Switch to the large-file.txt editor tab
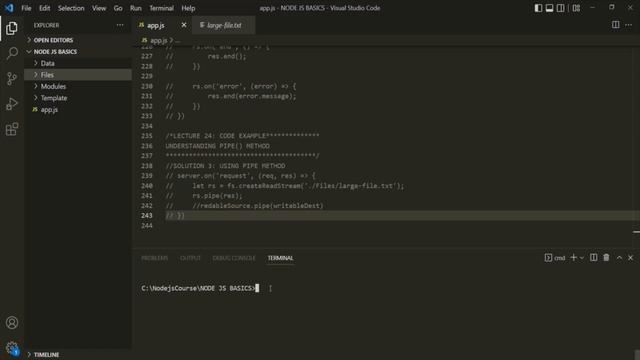Screen dimensions: 640x360 (224, 25)
